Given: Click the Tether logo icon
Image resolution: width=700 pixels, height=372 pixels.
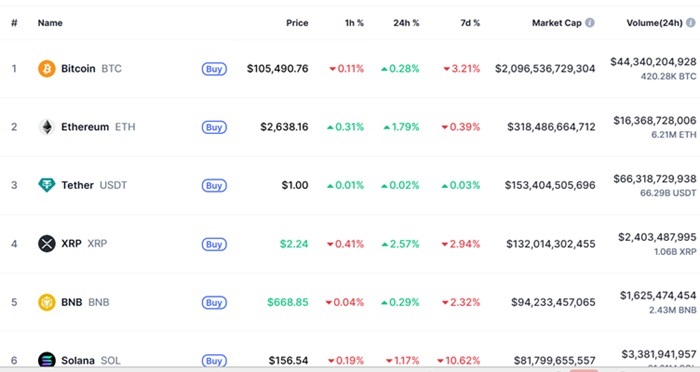Looking at the screenshot, I should click(46, 185).
